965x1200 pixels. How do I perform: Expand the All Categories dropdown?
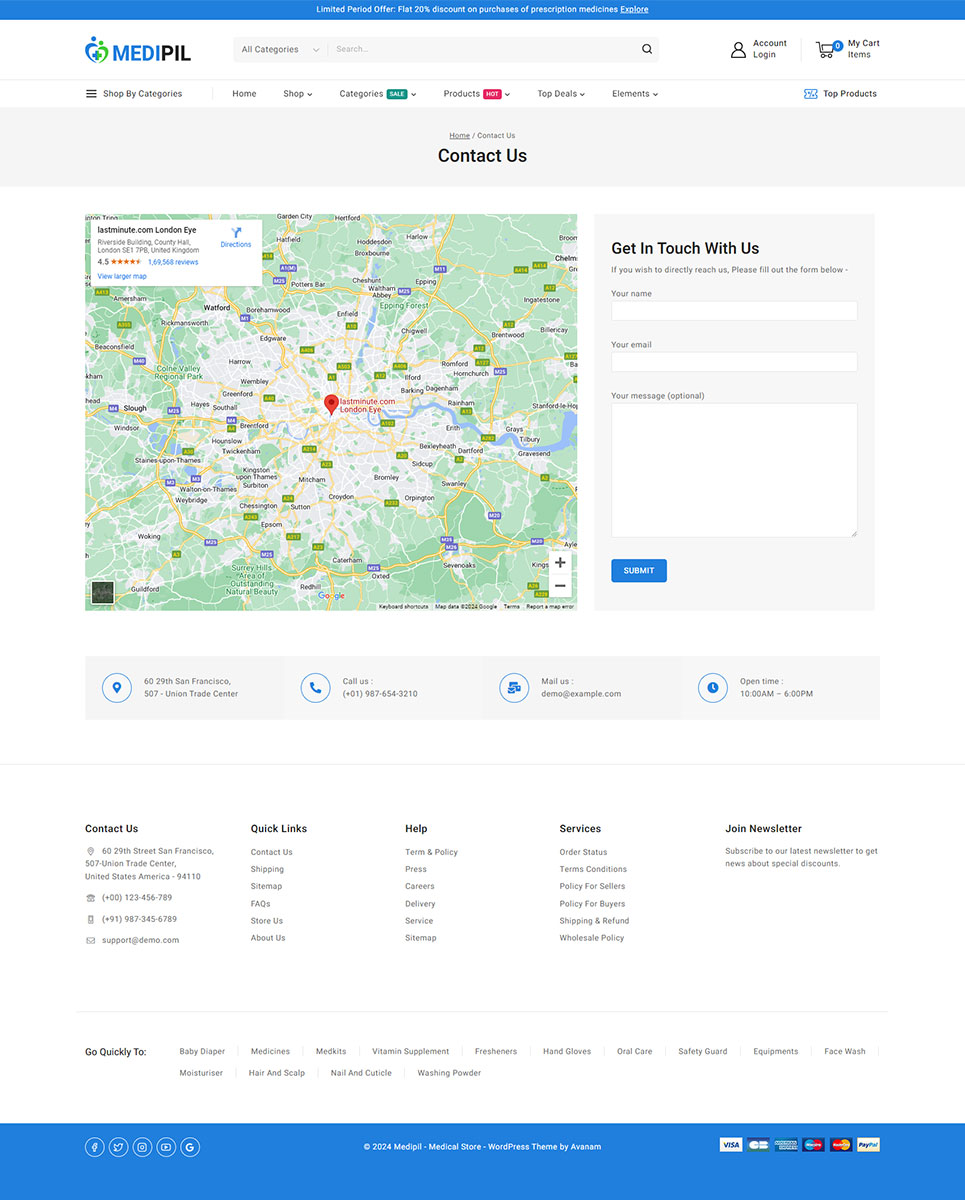point(280,49)
